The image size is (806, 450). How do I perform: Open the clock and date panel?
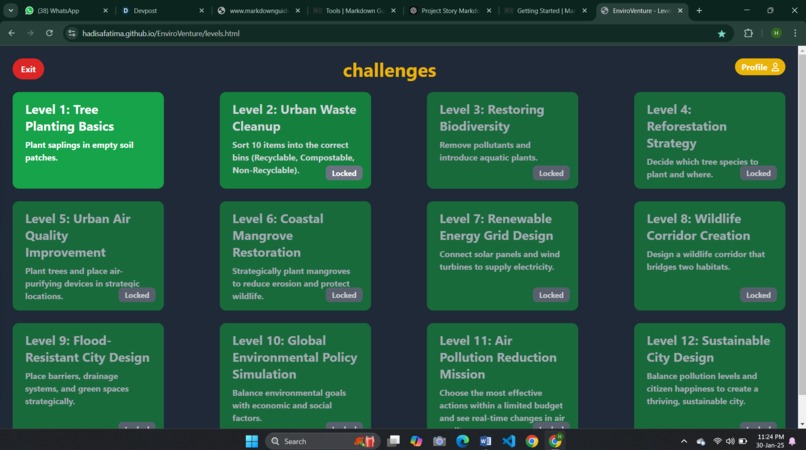coord(770,441)
